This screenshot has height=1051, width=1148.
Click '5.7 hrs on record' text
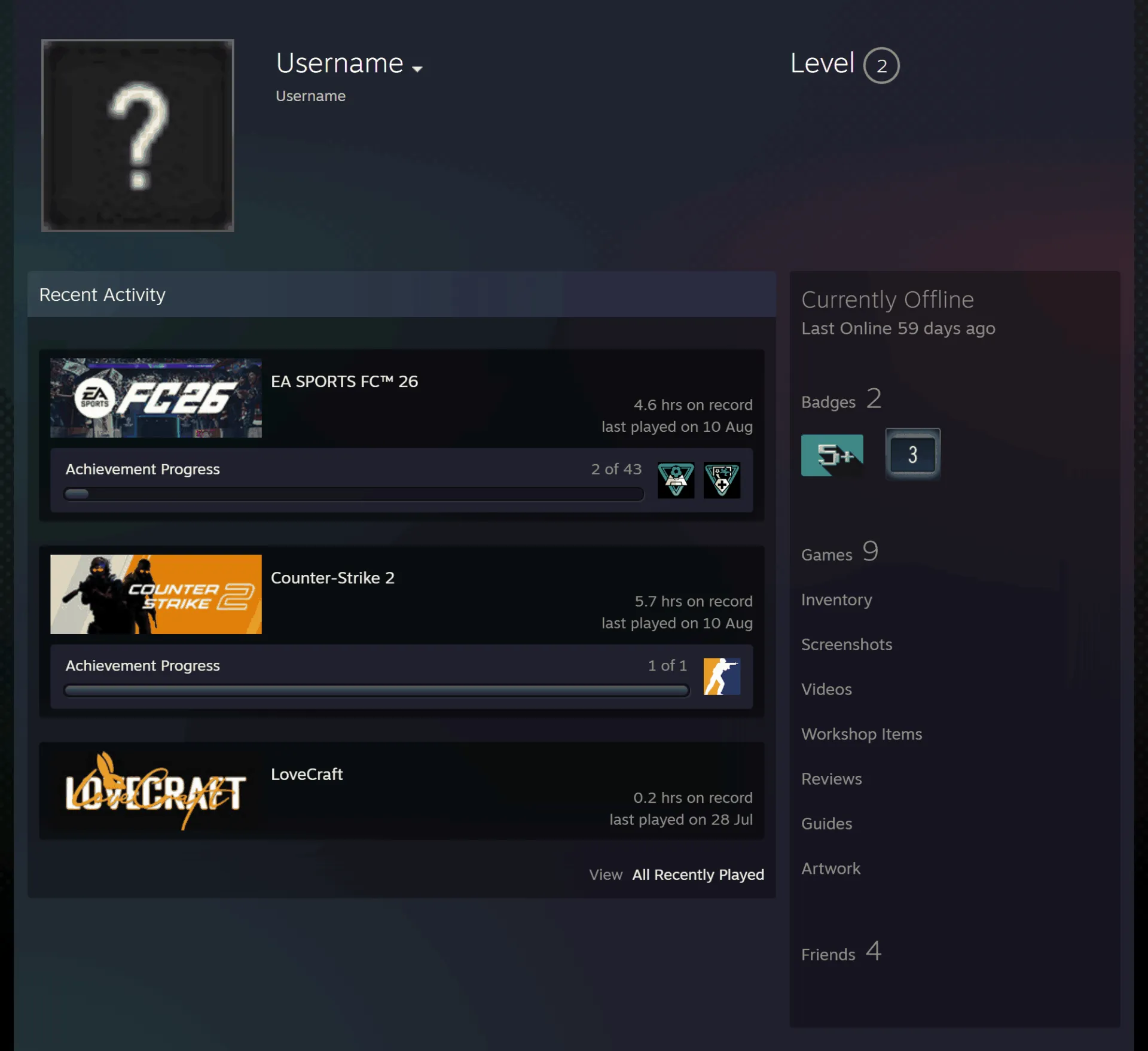click(x=693, y=601)
